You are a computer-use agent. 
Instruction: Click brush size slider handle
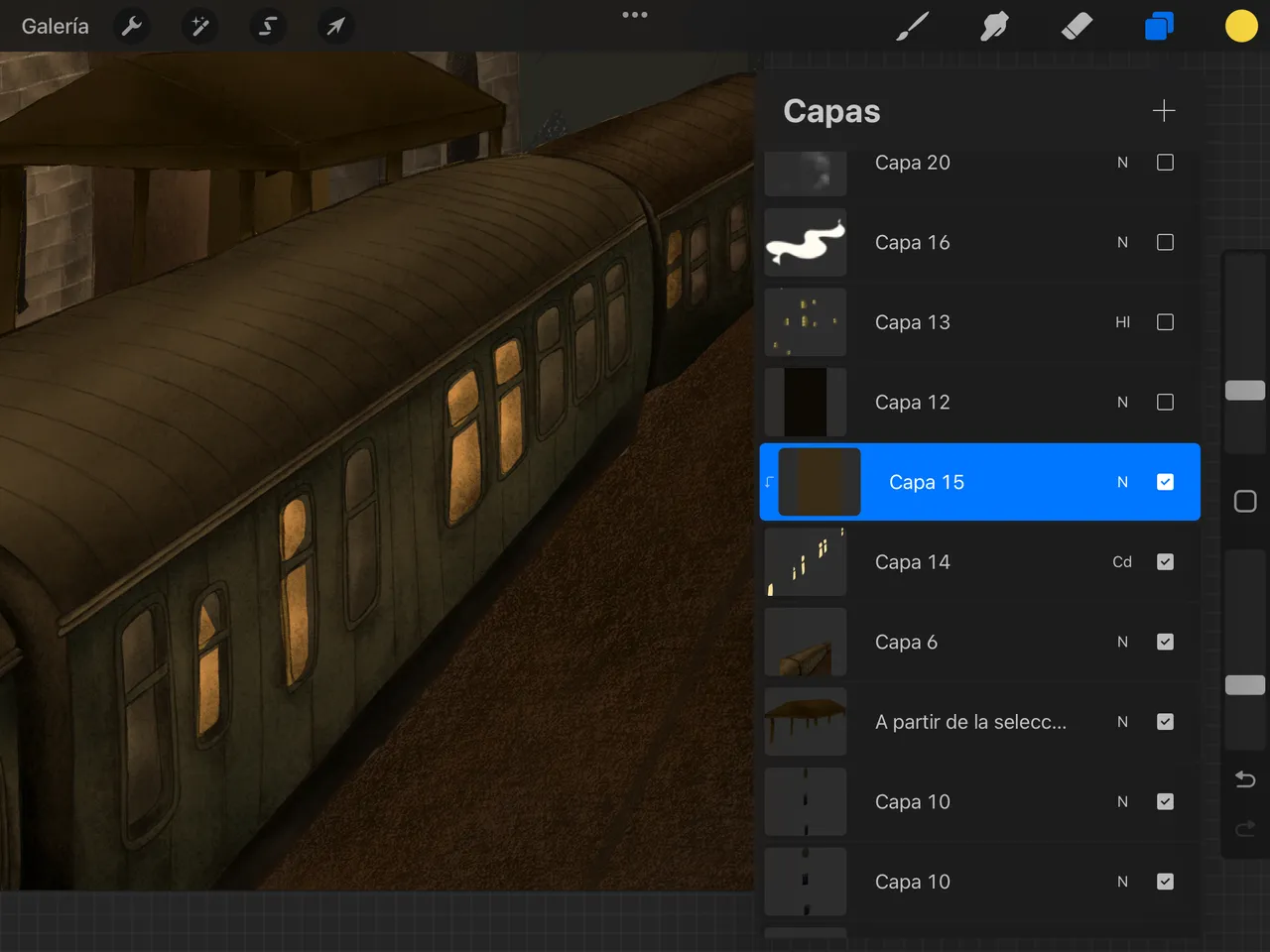point(1245,390)
